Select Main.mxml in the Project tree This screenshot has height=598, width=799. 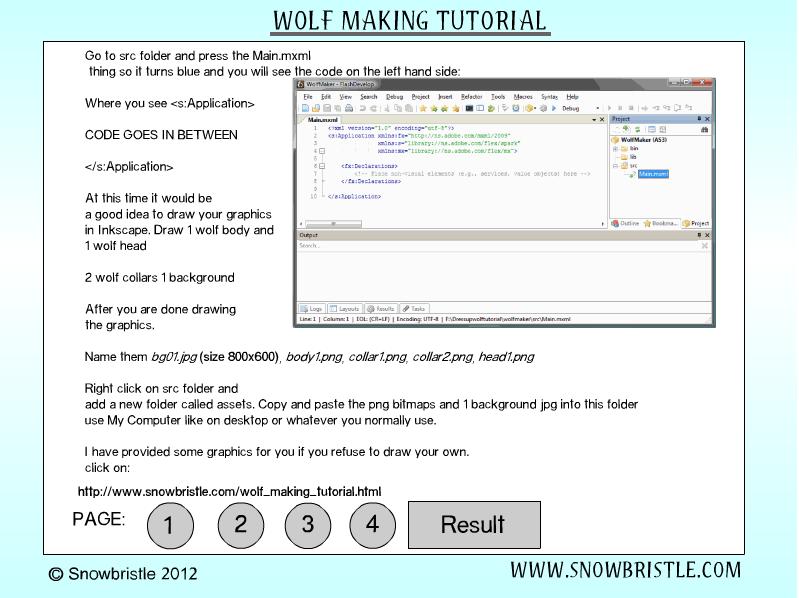pyautogui.click(x=653, y=174)
